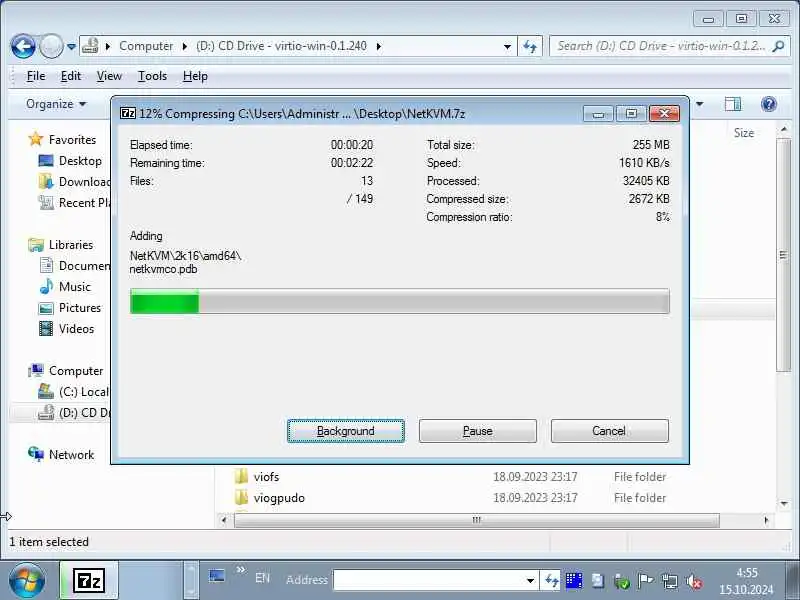Open taskbar Address dropdown arrow
Viewport: 800px width, 600px height.
[x=531, y=581]
